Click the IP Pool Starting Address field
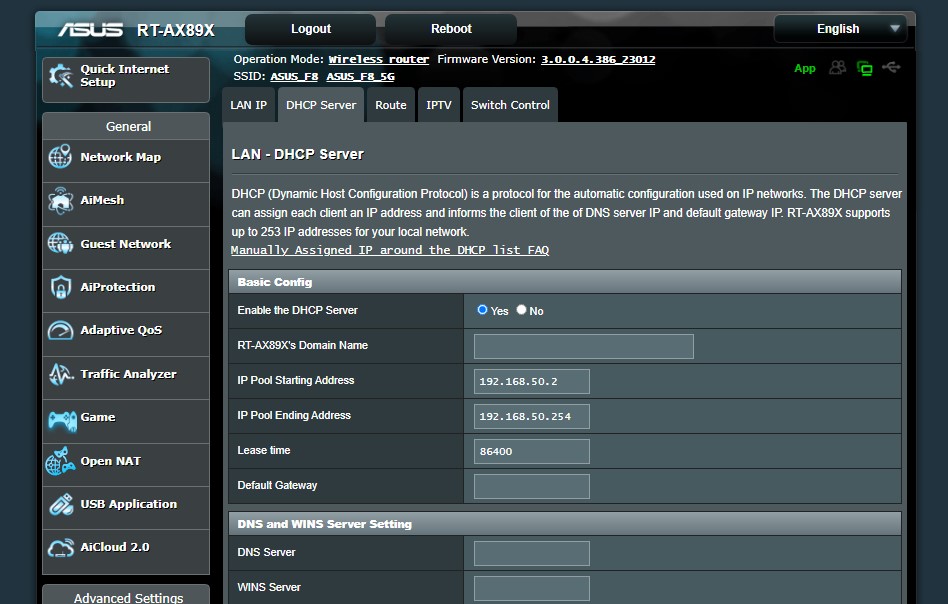 tap(531, 382)
